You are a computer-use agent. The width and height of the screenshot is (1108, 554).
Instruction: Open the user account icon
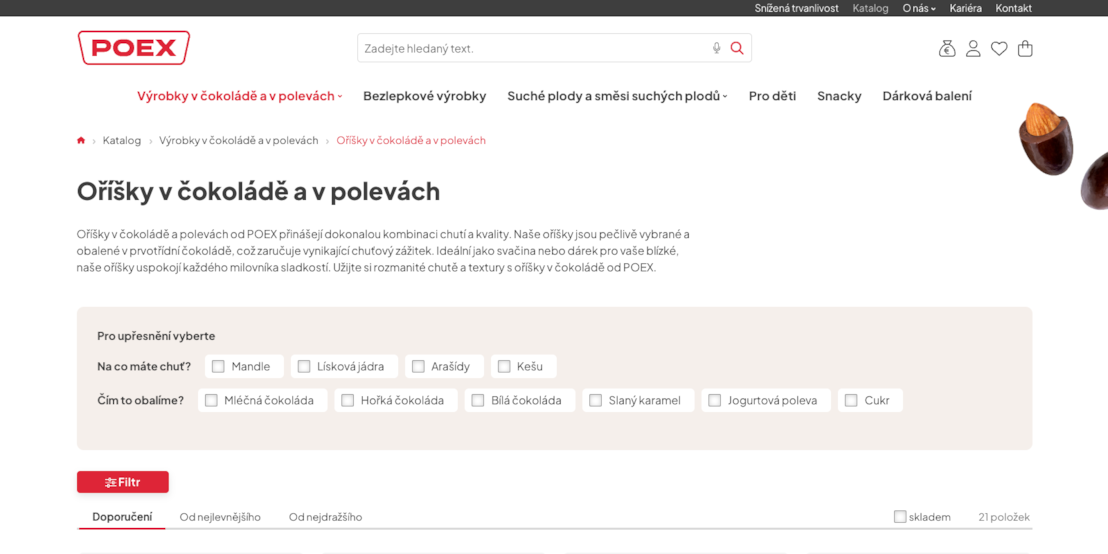point(973,49)
